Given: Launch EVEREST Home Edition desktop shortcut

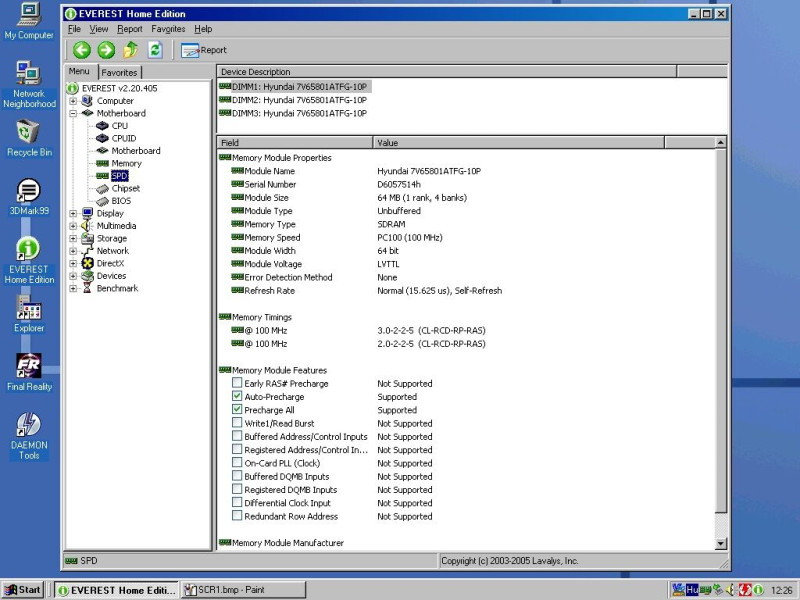Looking at the screenshot, I should [x=29, y=260].
